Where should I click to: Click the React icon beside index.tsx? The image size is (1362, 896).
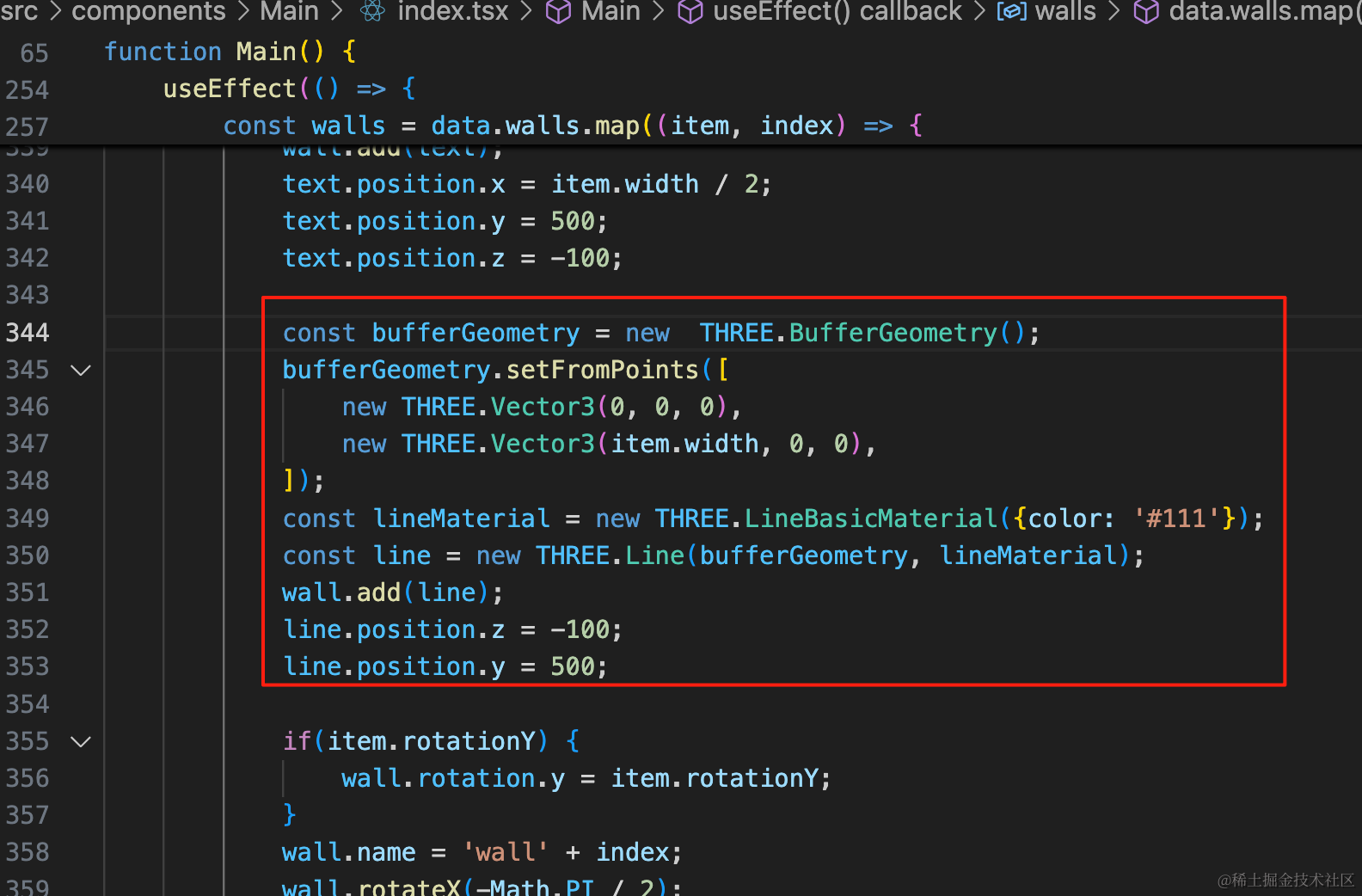click(x=372, y=11)
